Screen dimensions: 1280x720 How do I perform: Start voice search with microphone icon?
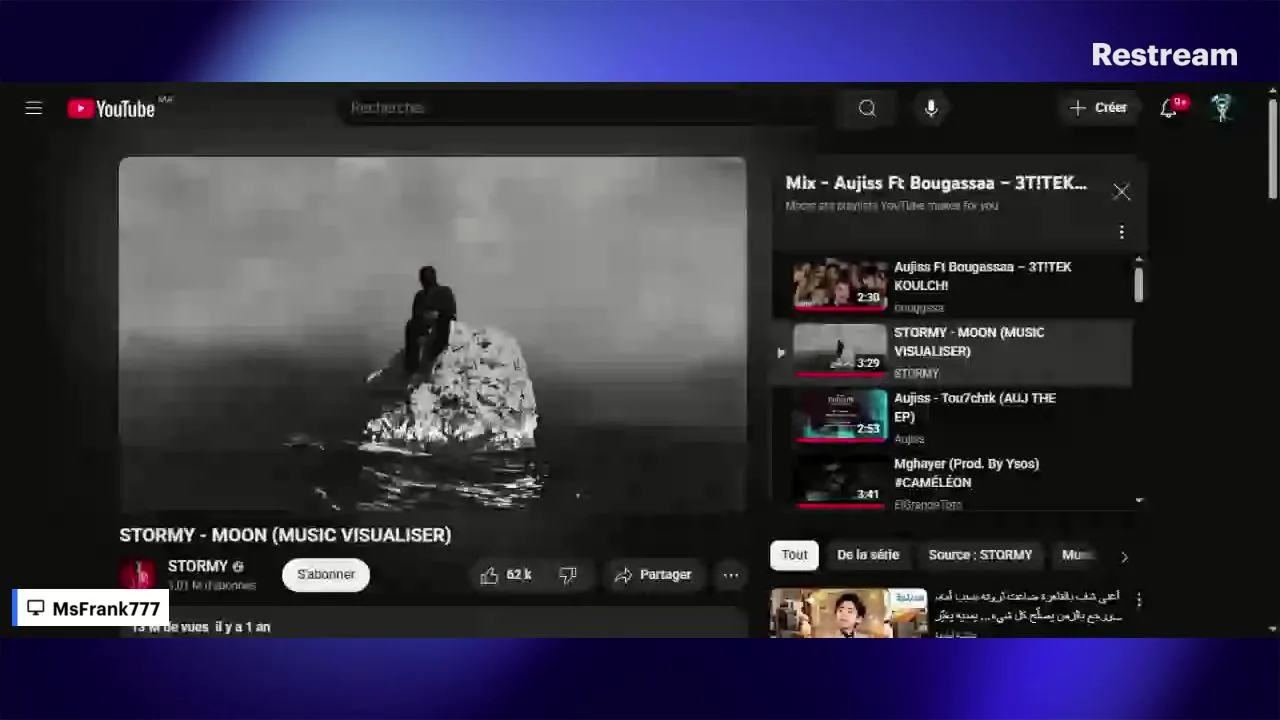coord(931,108)
